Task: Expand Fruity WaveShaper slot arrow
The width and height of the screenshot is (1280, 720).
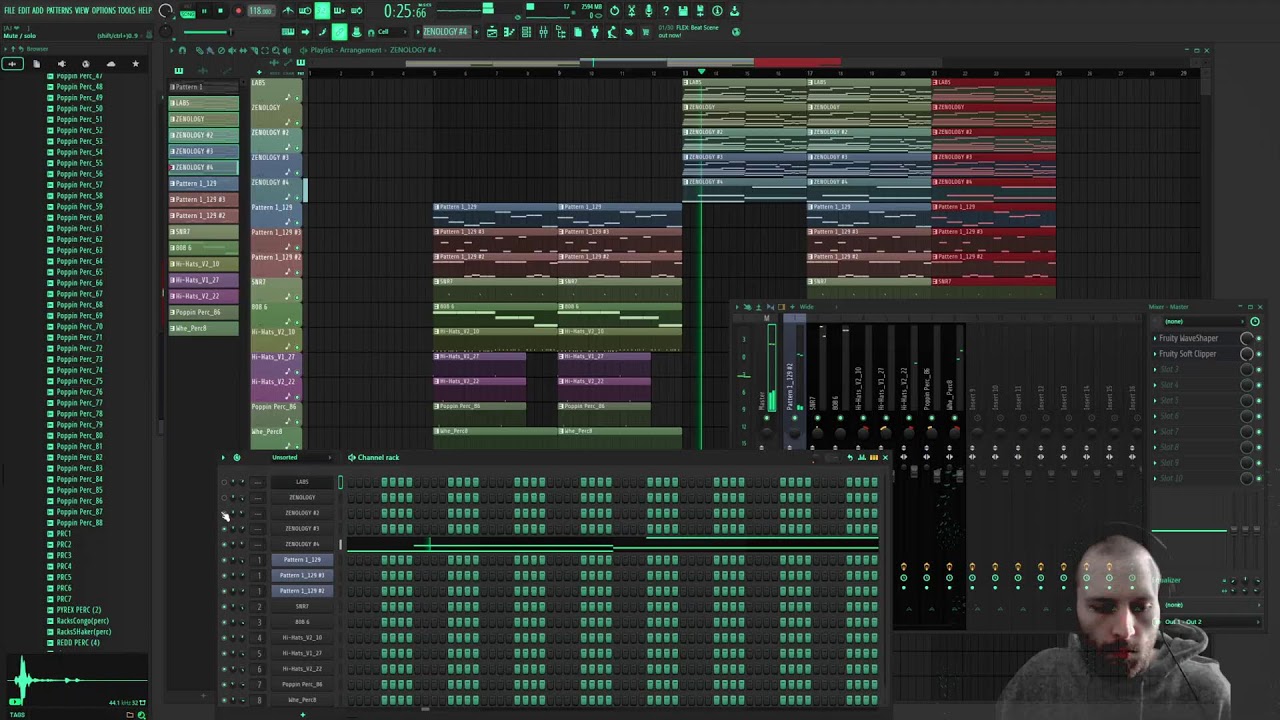Action: [1155, 338]
